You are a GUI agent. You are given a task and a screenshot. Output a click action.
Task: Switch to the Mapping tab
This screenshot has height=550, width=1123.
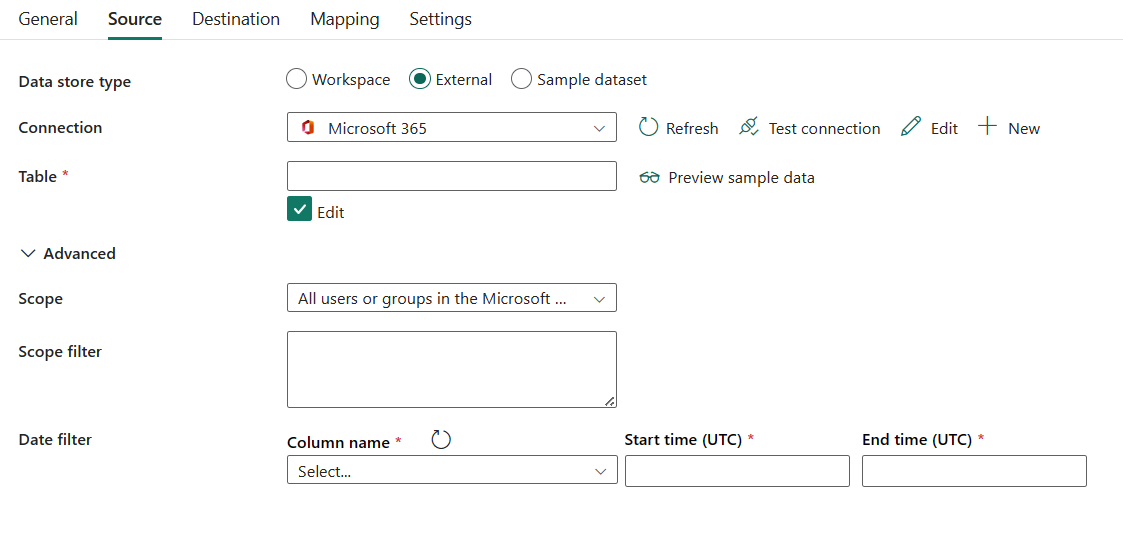(x=344, y=19)
